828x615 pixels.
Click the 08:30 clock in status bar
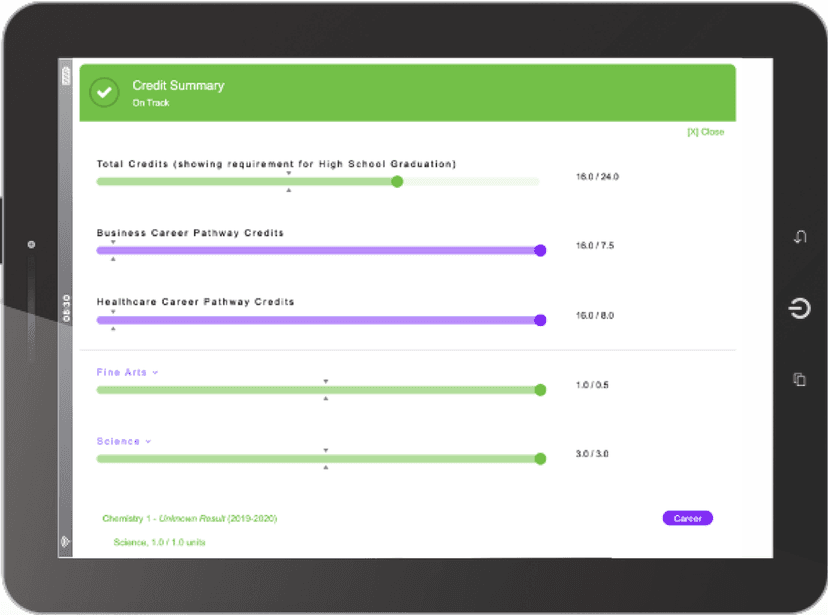67,306
